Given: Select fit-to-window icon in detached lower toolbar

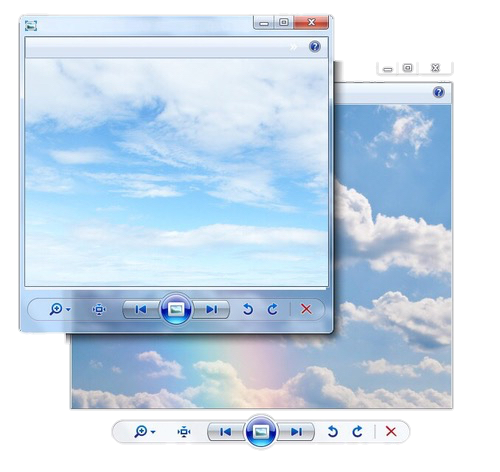Looking at the screenshot, I should 184,432.
